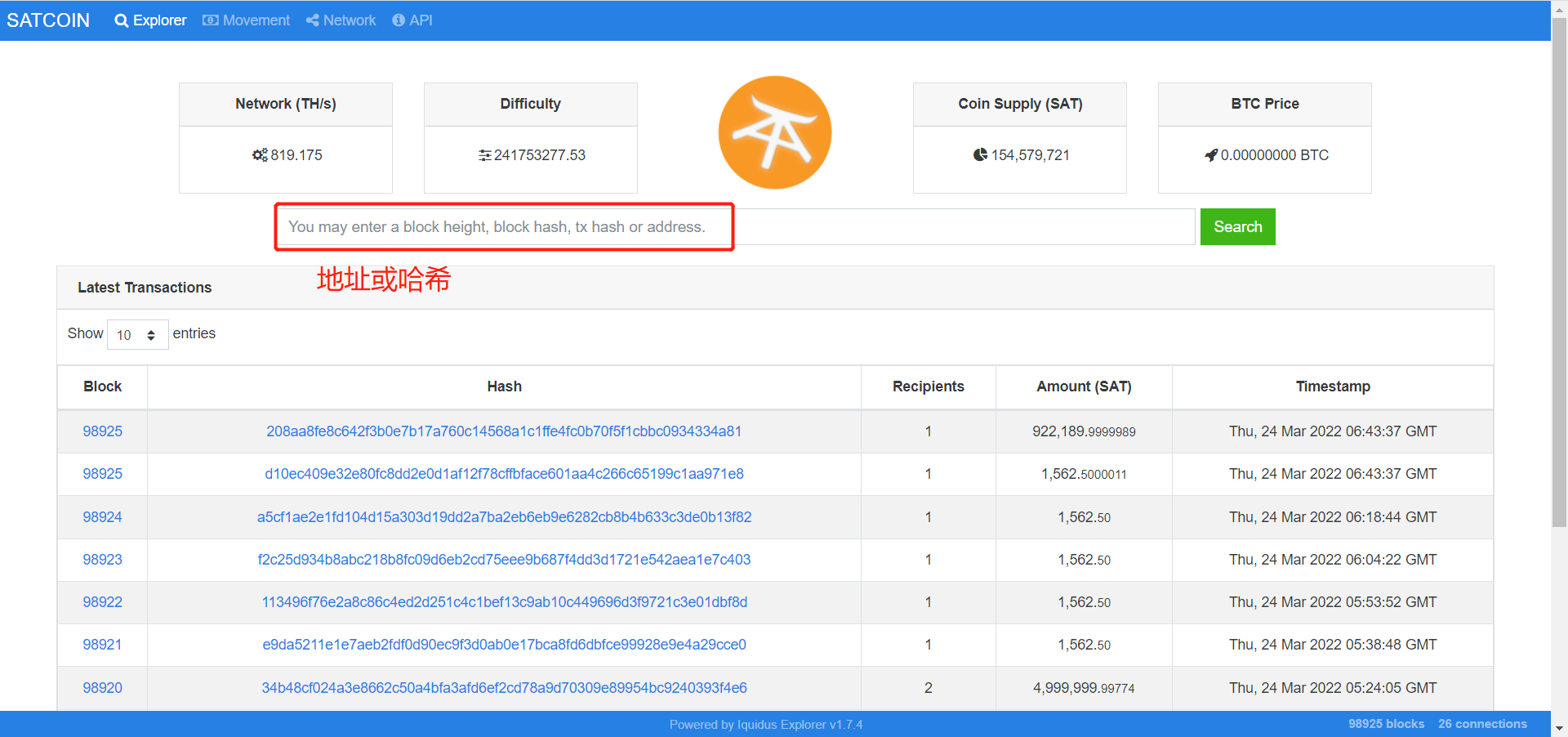The width and height of the screenshot is (1568, 737).
Task: Open the Movement menu item
Action: click(x=256, y=20)
